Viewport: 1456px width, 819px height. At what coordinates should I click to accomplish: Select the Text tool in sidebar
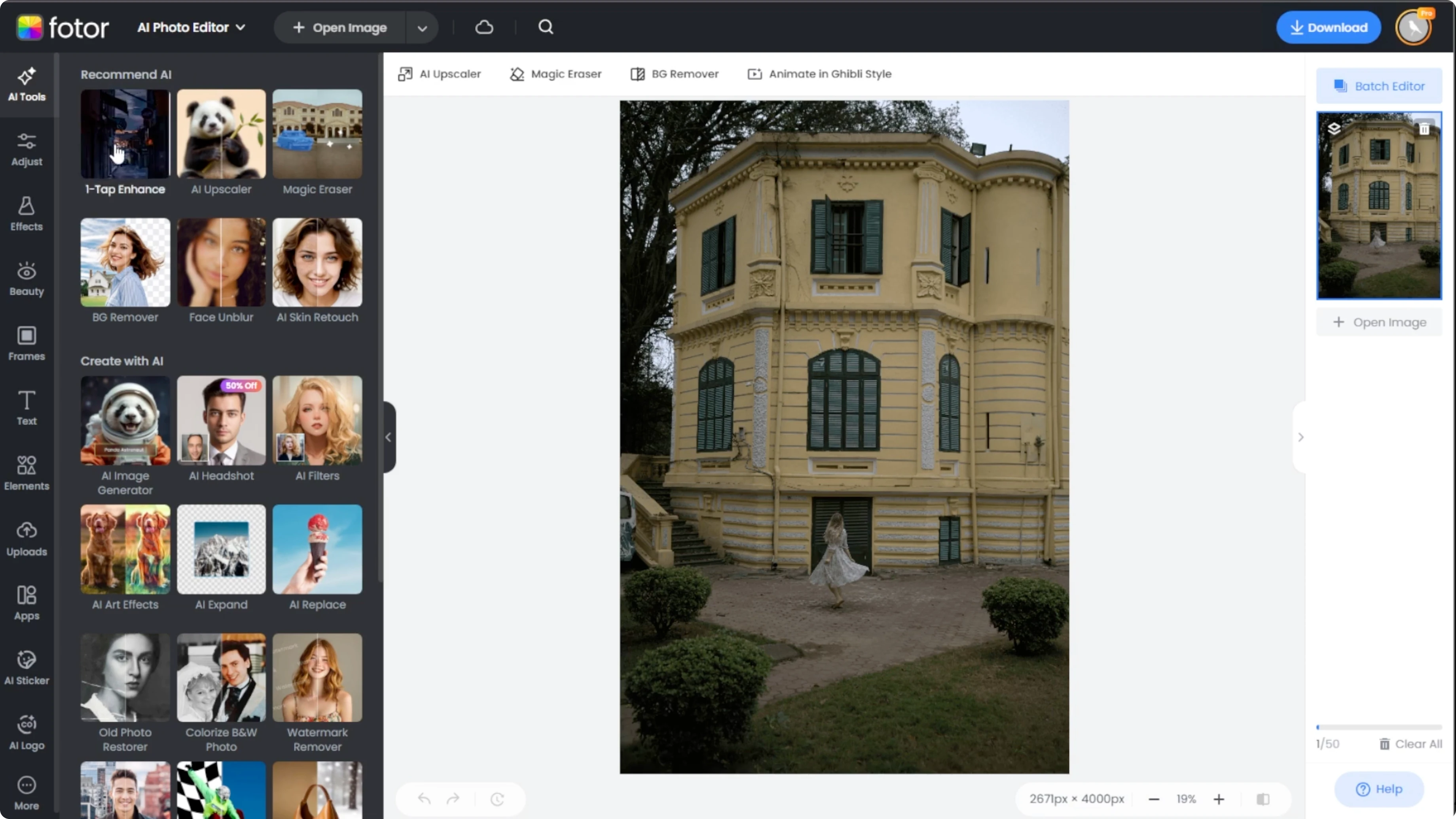tap(27, 409)
